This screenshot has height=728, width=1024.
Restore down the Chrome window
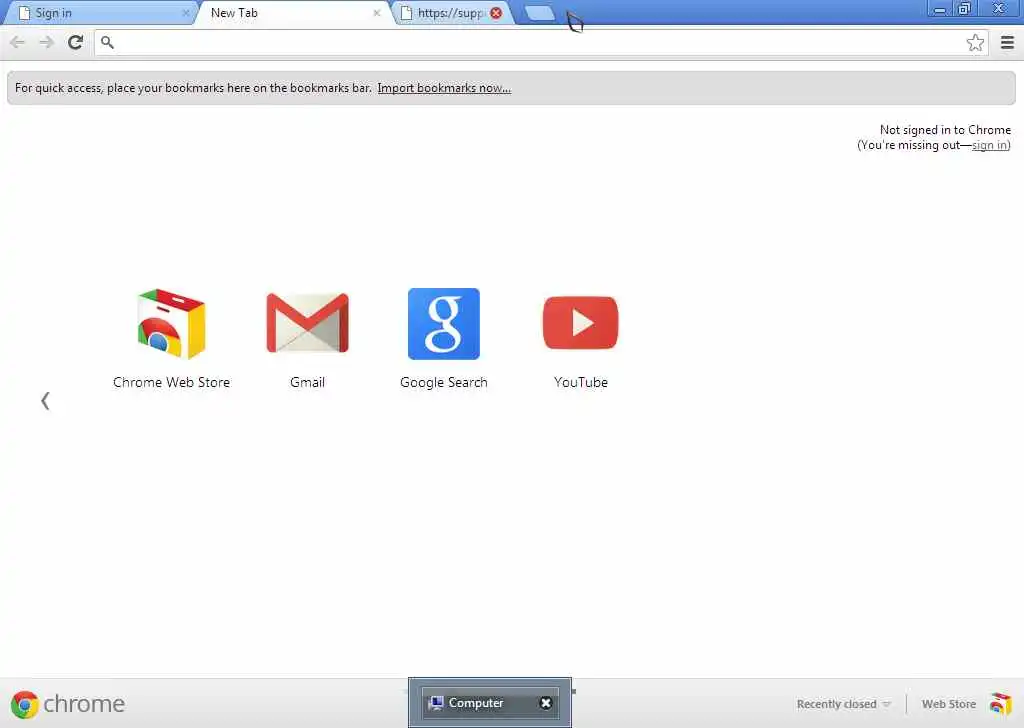point(964,8)
